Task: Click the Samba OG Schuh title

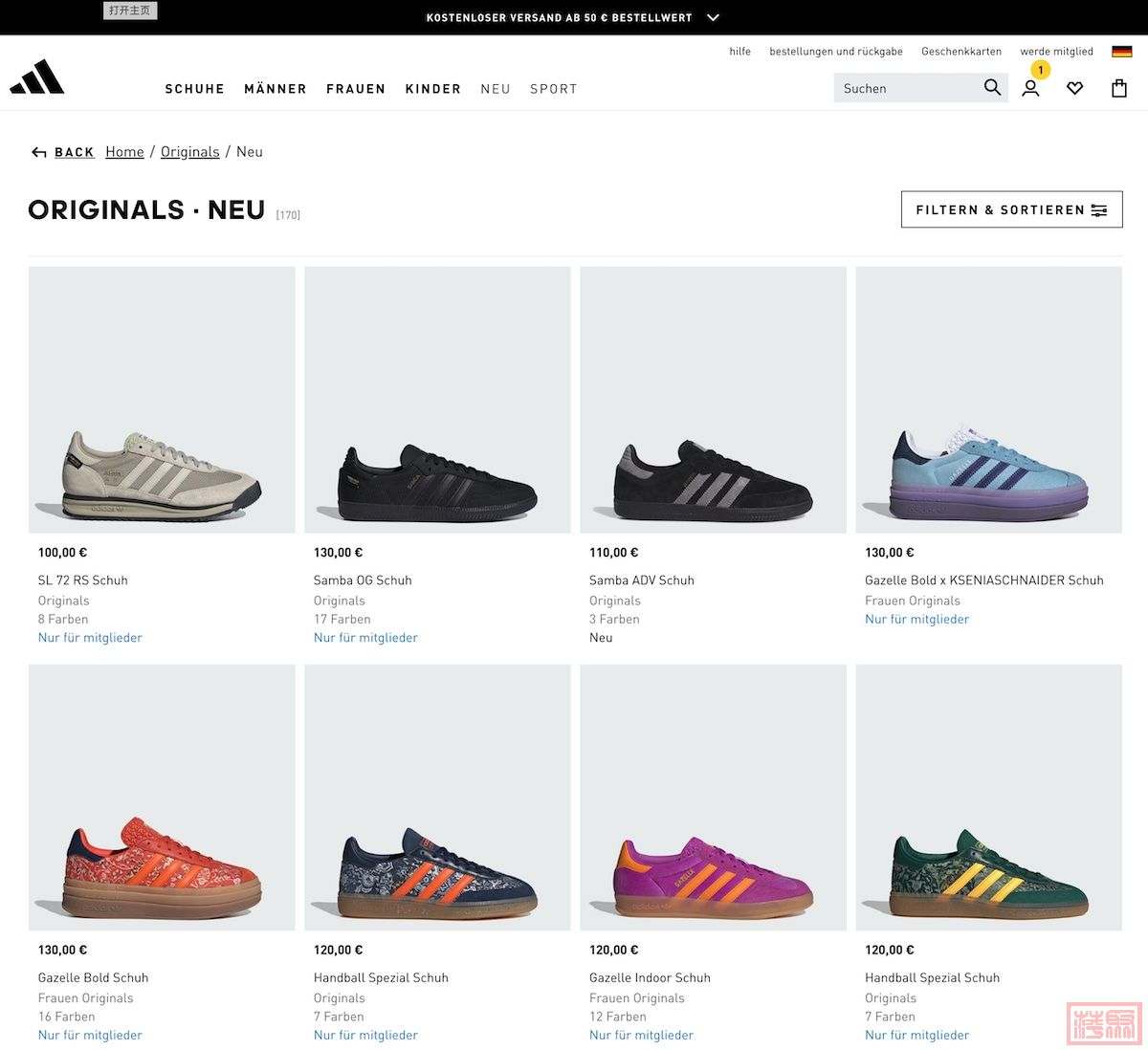Action: [x=363, y=580]
